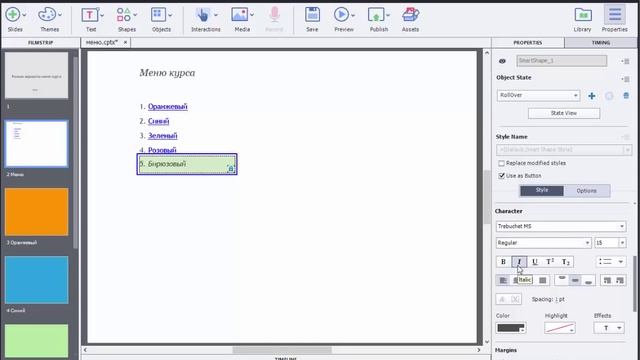Click the Publish icon
The width and height of the screenshot is (640, 360).
click(376, 15)
